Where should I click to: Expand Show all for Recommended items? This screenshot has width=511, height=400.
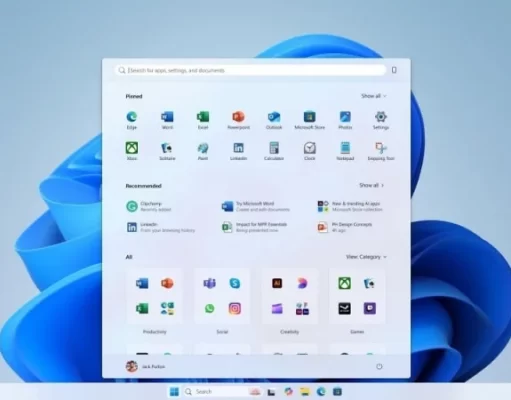[372, 185]
